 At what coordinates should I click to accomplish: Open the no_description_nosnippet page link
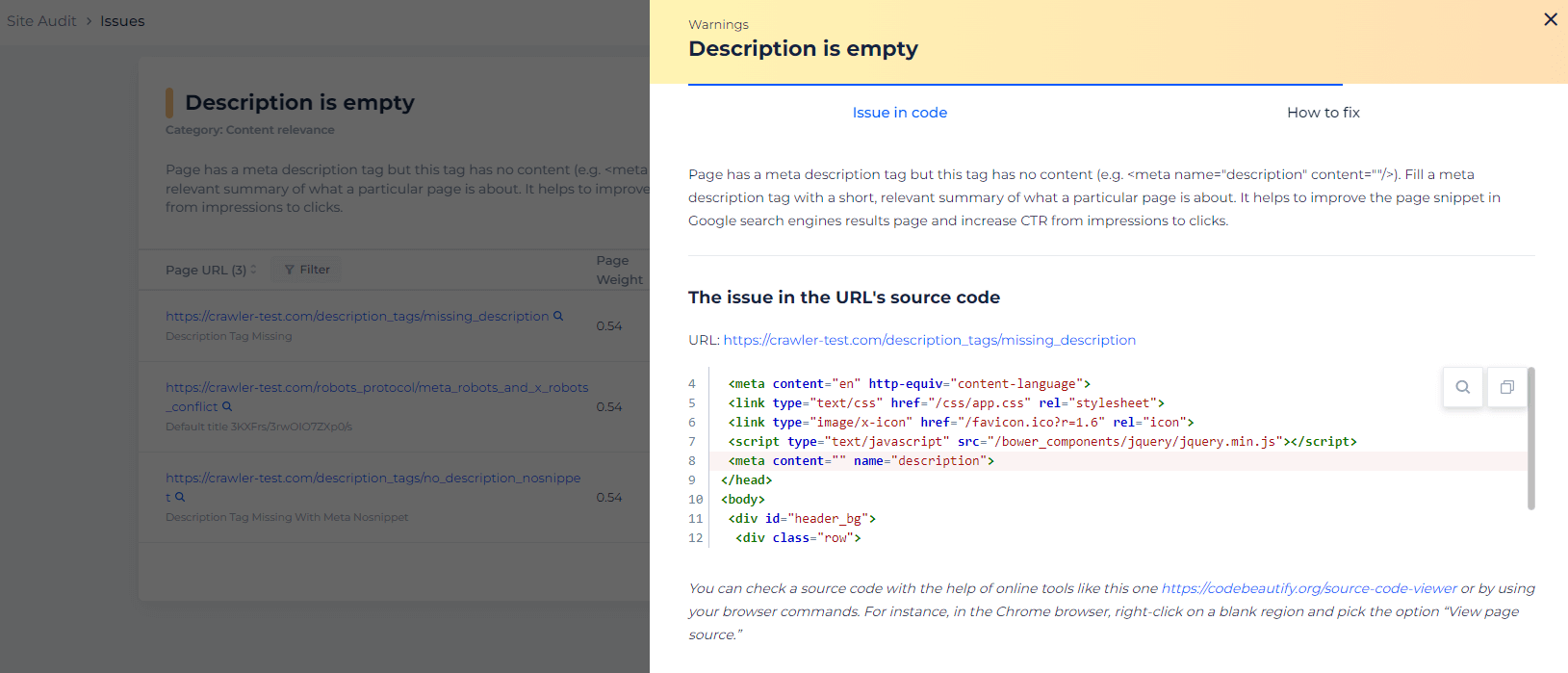[373, 487]
